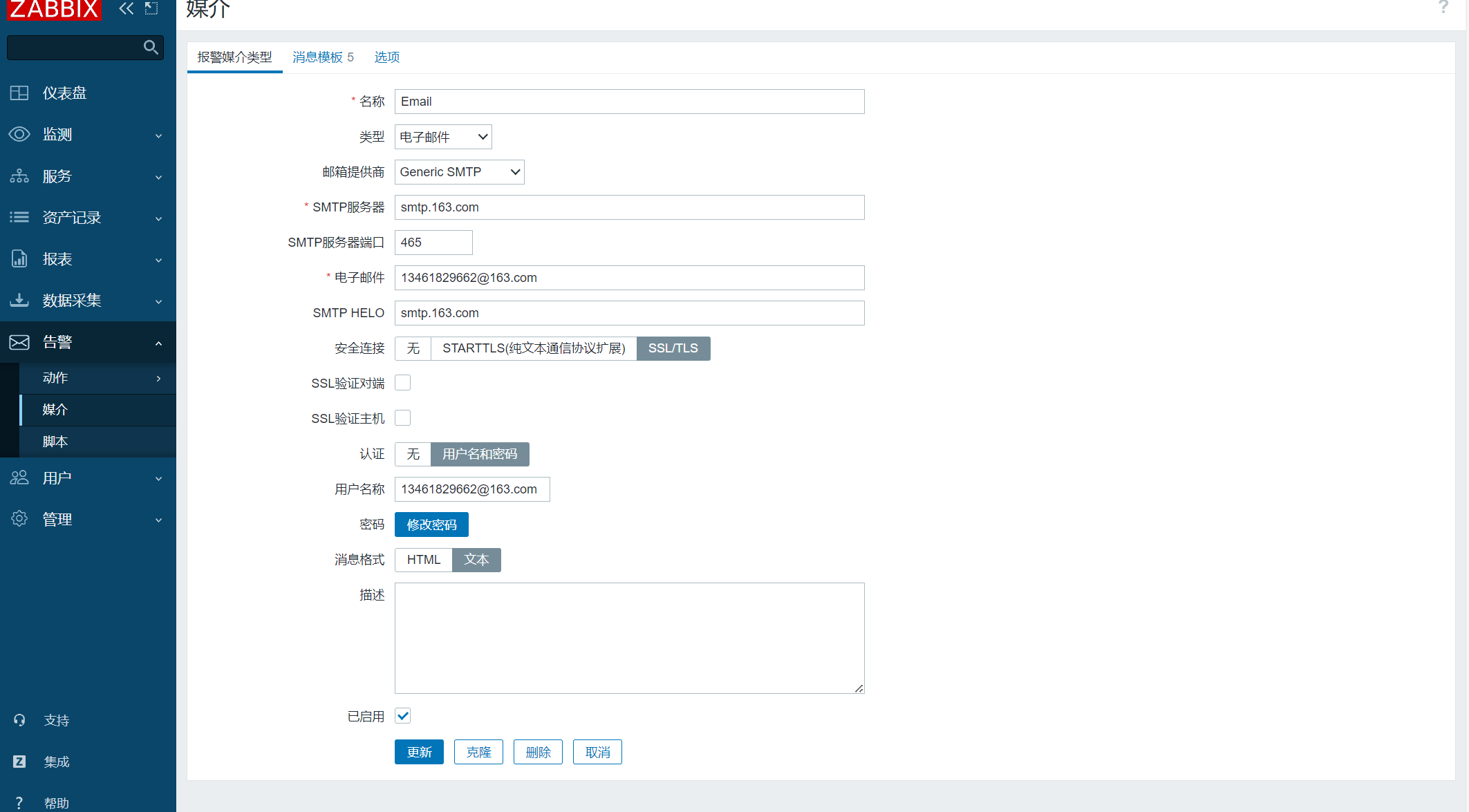Expand the 报表 menu chevron
Viewport: 1469px width, 812px height.
tap(158, 260)
